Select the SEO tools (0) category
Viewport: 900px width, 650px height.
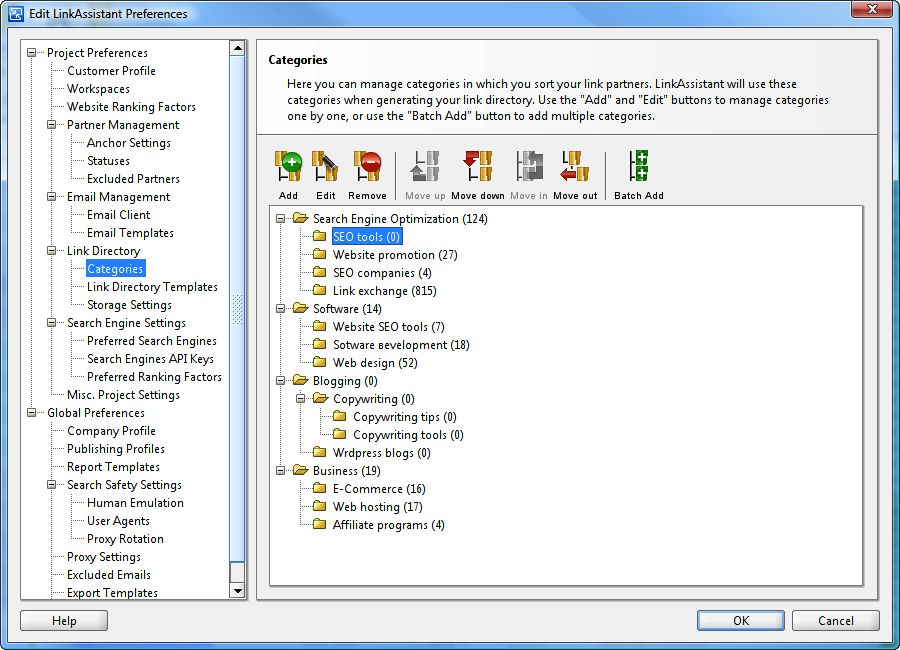(x=367, y=236)
